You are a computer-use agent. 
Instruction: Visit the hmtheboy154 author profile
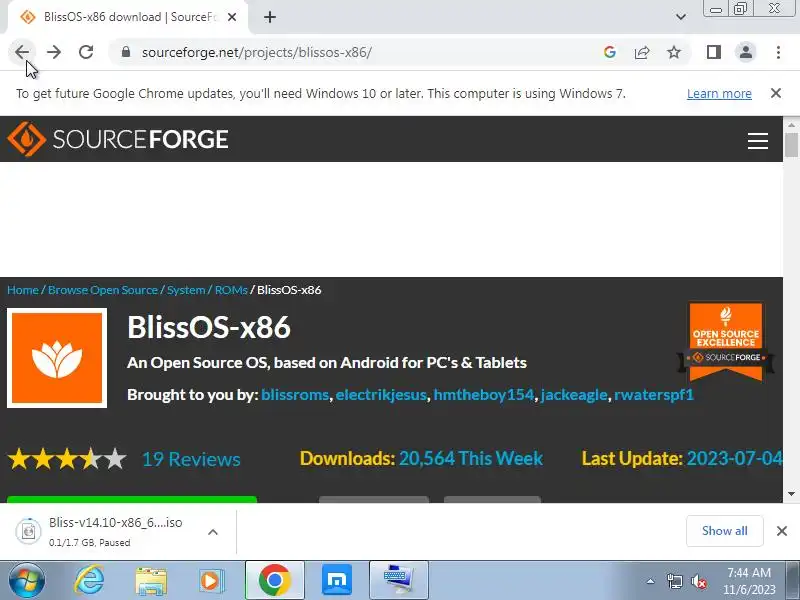(484, 395)
